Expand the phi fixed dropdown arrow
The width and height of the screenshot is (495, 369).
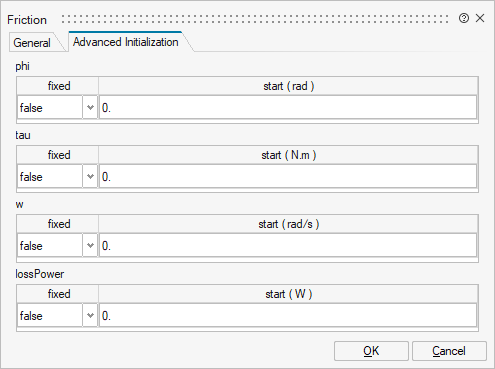pyautogui.click(x=90, y=107)
